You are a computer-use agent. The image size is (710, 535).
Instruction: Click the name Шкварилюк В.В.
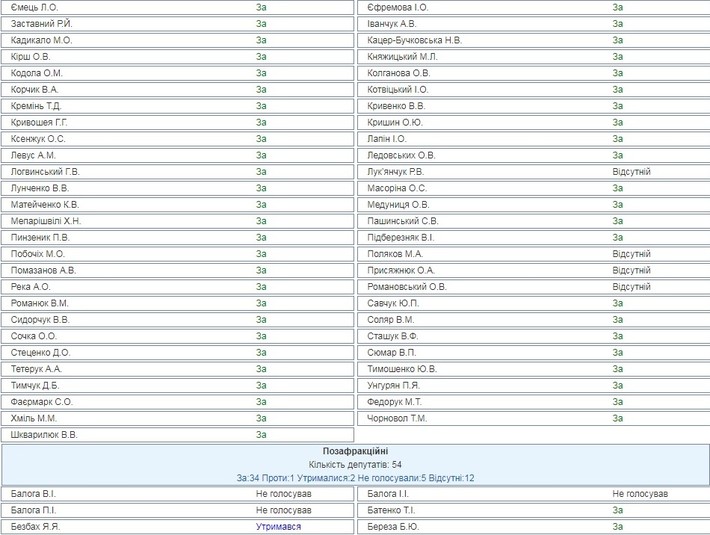44,435
